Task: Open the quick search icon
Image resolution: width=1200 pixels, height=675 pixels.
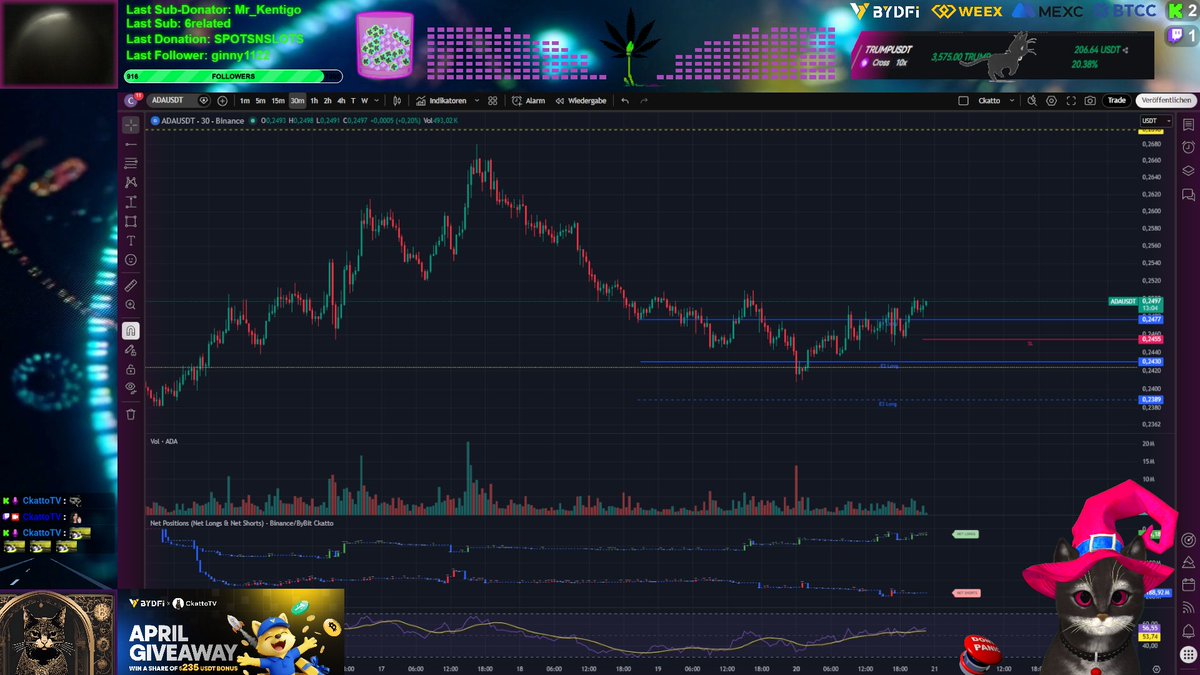Action: click(1032, 100)
